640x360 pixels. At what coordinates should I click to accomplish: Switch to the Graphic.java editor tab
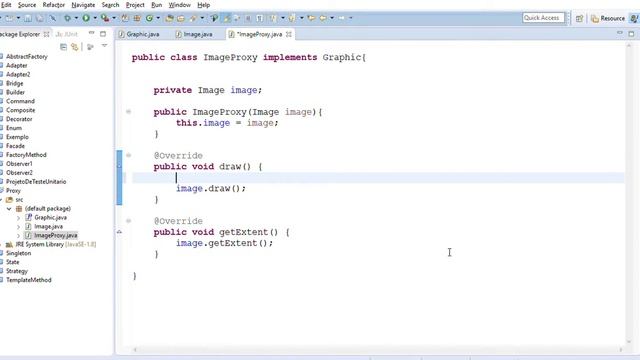pos(139,34)
